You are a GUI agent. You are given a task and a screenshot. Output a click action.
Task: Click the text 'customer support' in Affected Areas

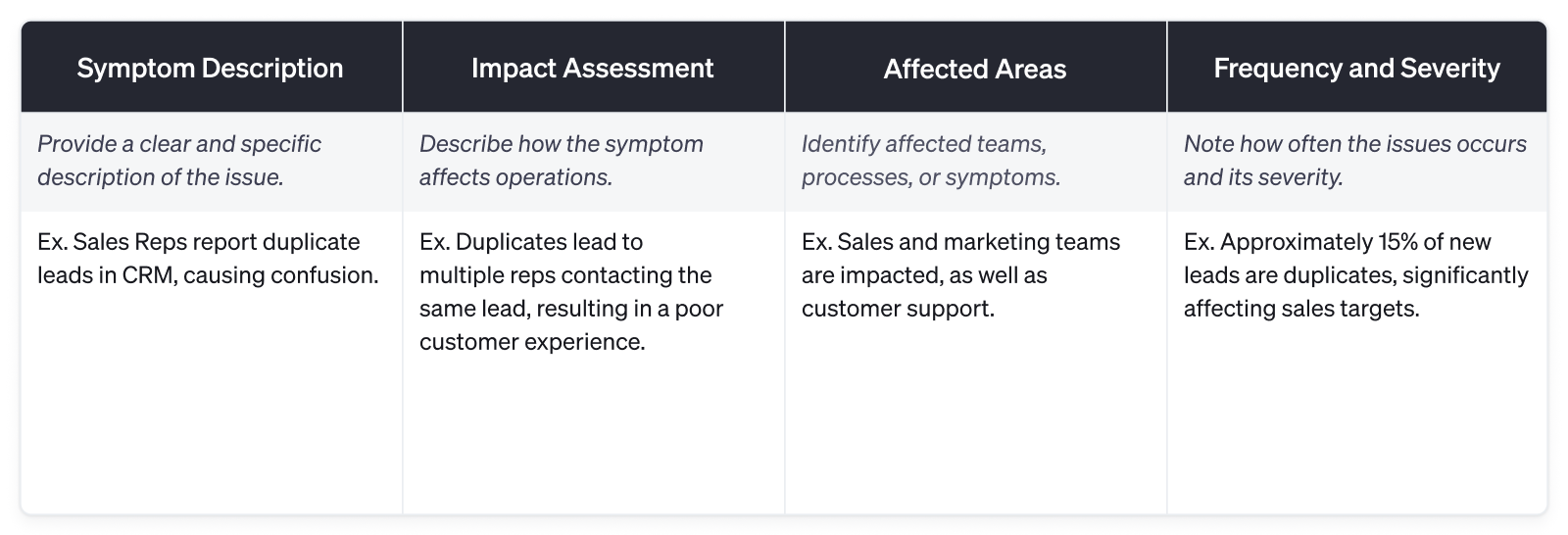898,310
